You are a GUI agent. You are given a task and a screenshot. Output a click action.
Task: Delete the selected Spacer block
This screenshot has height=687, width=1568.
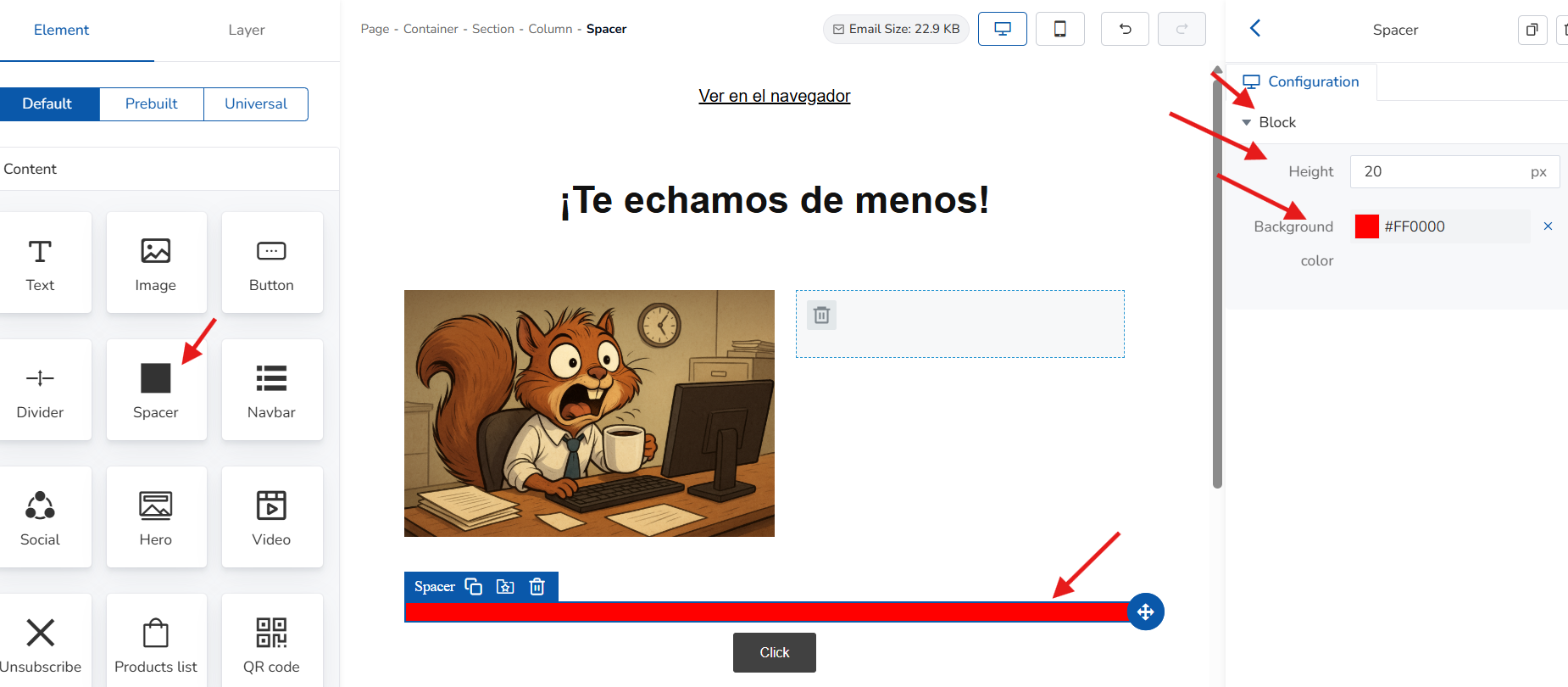(x=537, y=587)
